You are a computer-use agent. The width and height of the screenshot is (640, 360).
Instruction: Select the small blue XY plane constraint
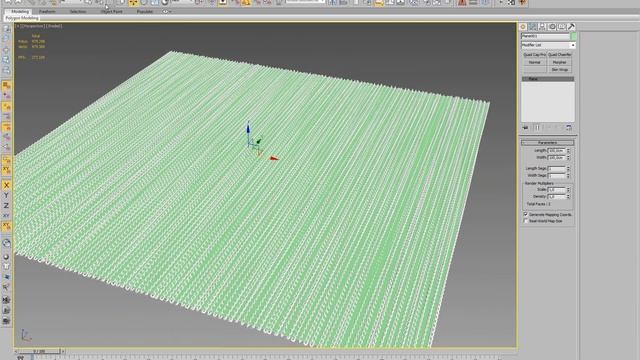(x=6, y=216)
